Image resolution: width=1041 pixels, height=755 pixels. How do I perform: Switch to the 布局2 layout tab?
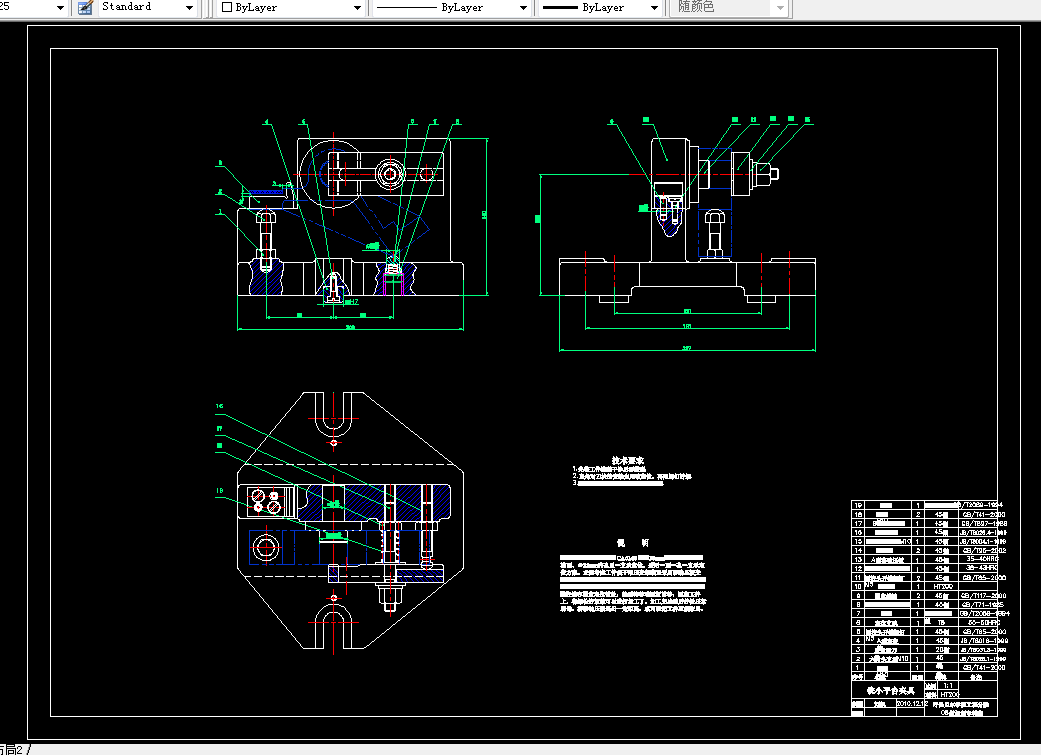13,749
